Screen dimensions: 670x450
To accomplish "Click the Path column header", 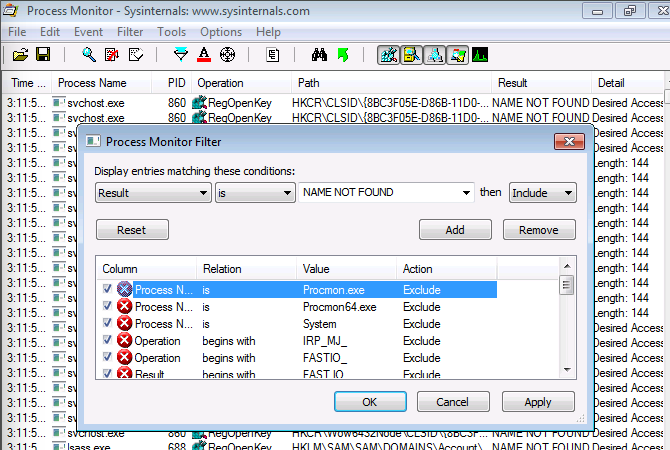I will (x=391, y=83).
